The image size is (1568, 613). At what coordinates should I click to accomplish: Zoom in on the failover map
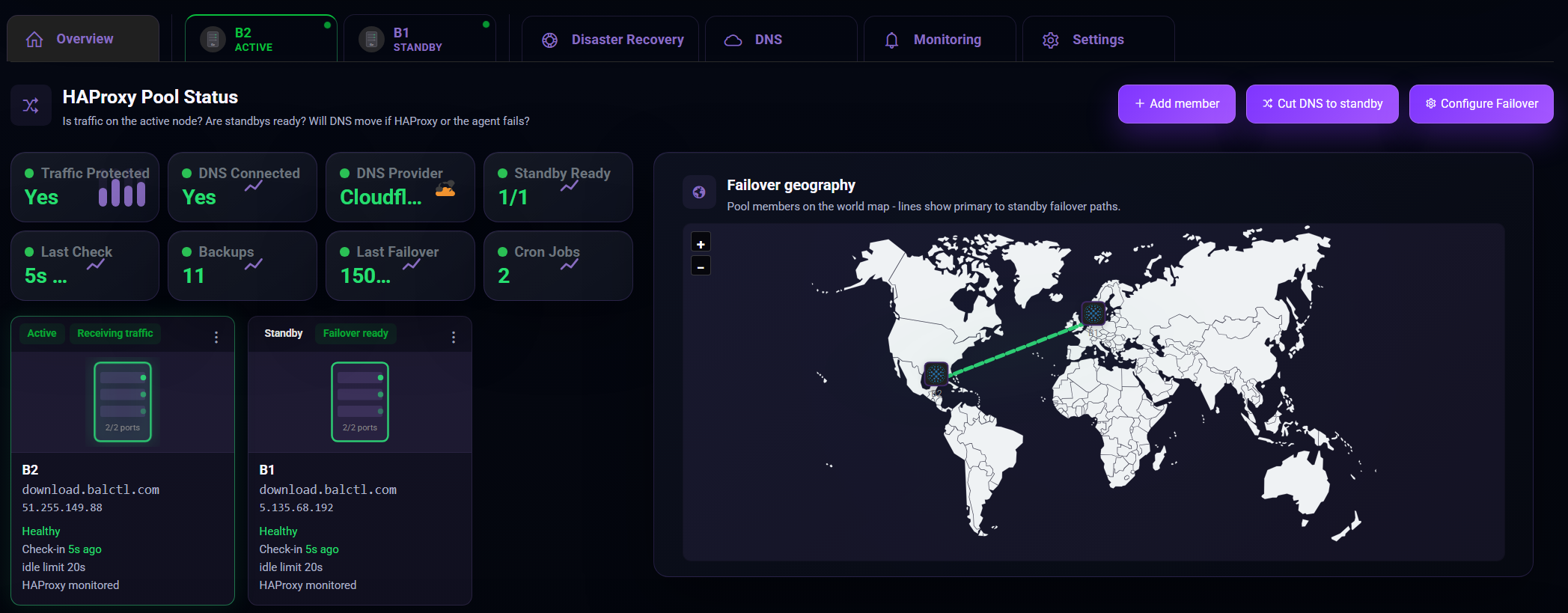pyautogui.click(x=701, y=243)
